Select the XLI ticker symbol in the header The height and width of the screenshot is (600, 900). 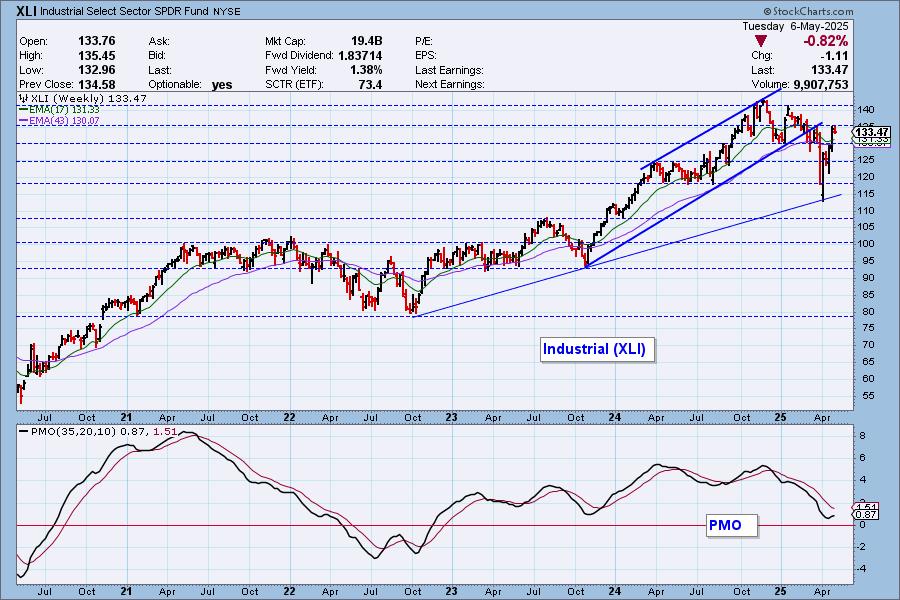27,11
